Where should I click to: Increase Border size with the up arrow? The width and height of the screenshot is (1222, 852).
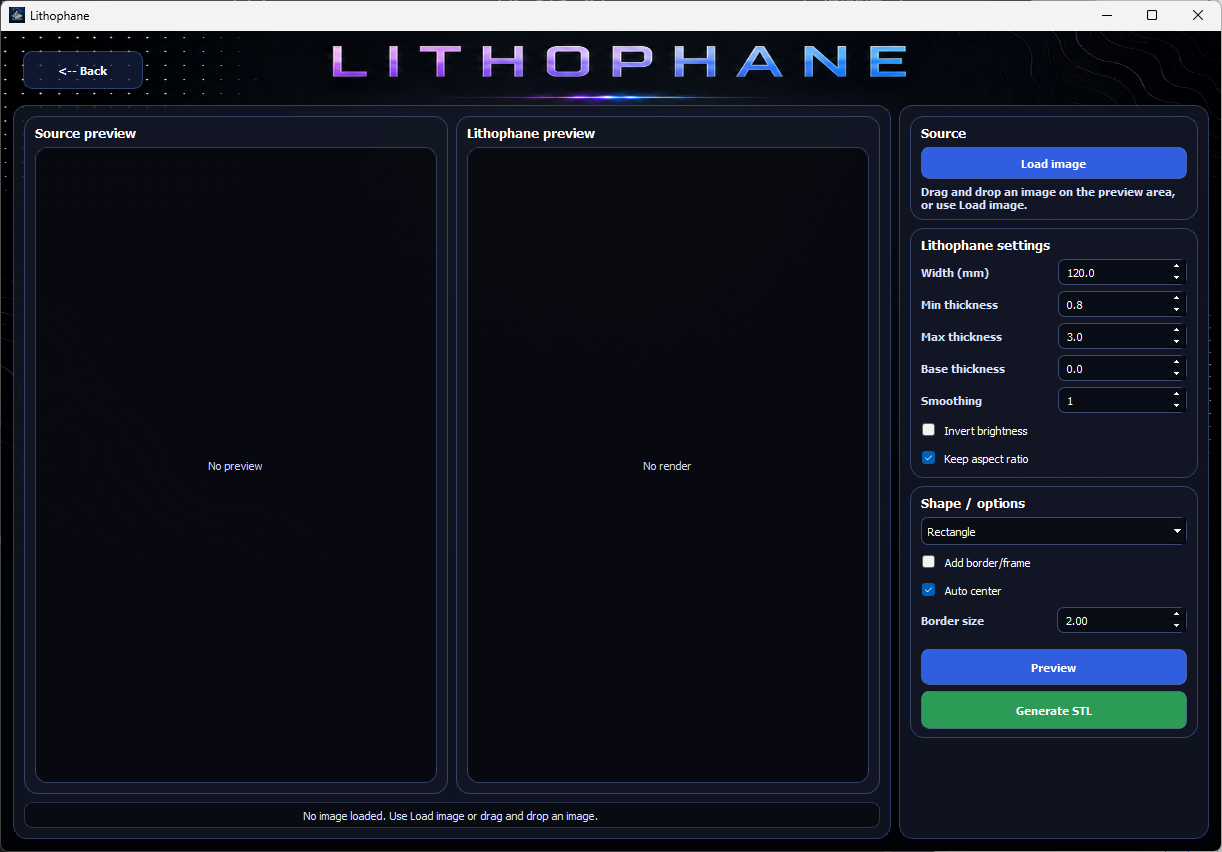(1176, 615)
